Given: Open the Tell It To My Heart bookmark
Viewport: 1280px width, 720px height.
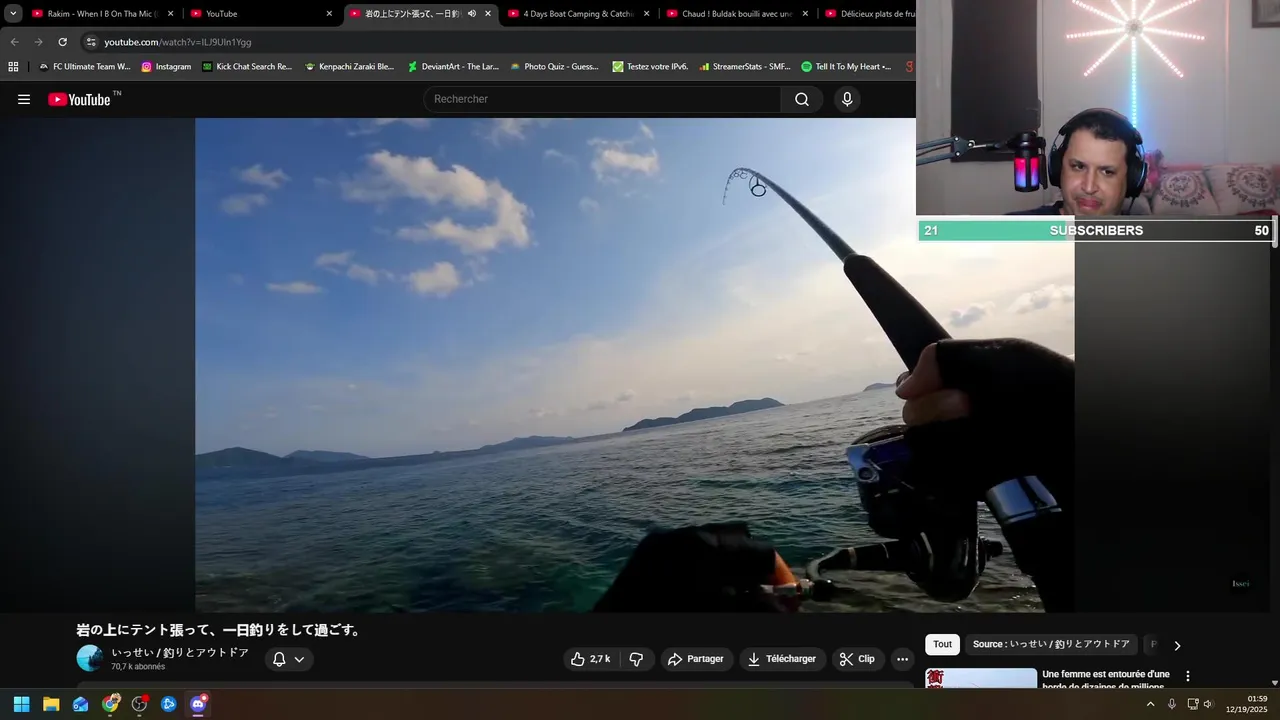Looking at the screenshot, I should 846,67.
